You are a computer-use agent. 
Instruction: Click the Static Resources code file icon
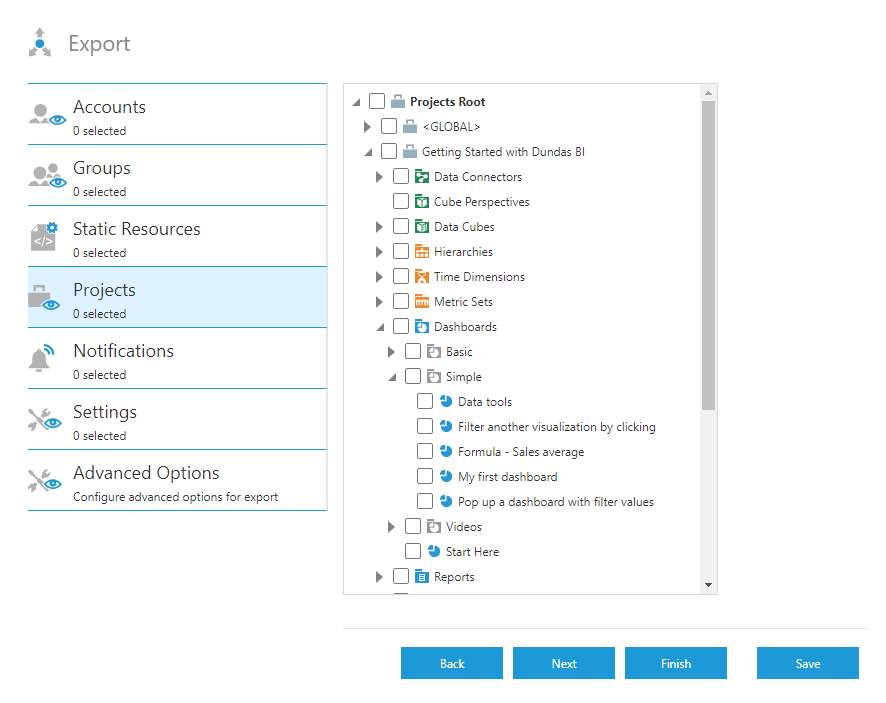click(44, 236)
